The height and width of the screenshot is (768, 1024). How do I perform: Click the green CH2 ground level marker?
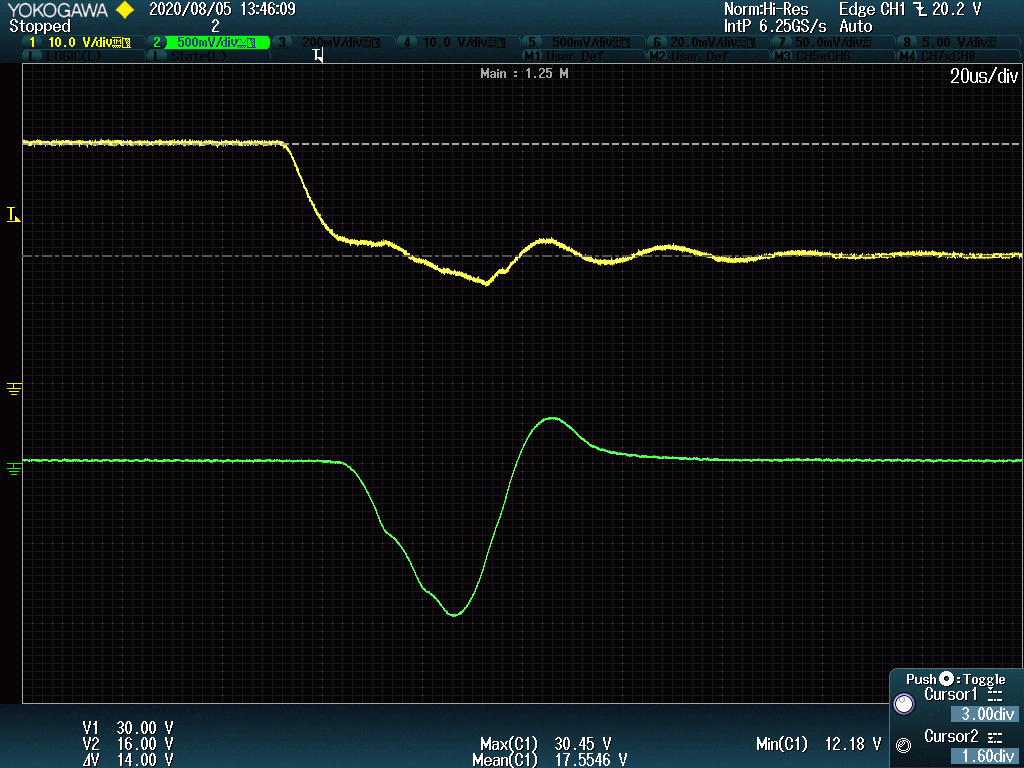[x=14, y=469]
